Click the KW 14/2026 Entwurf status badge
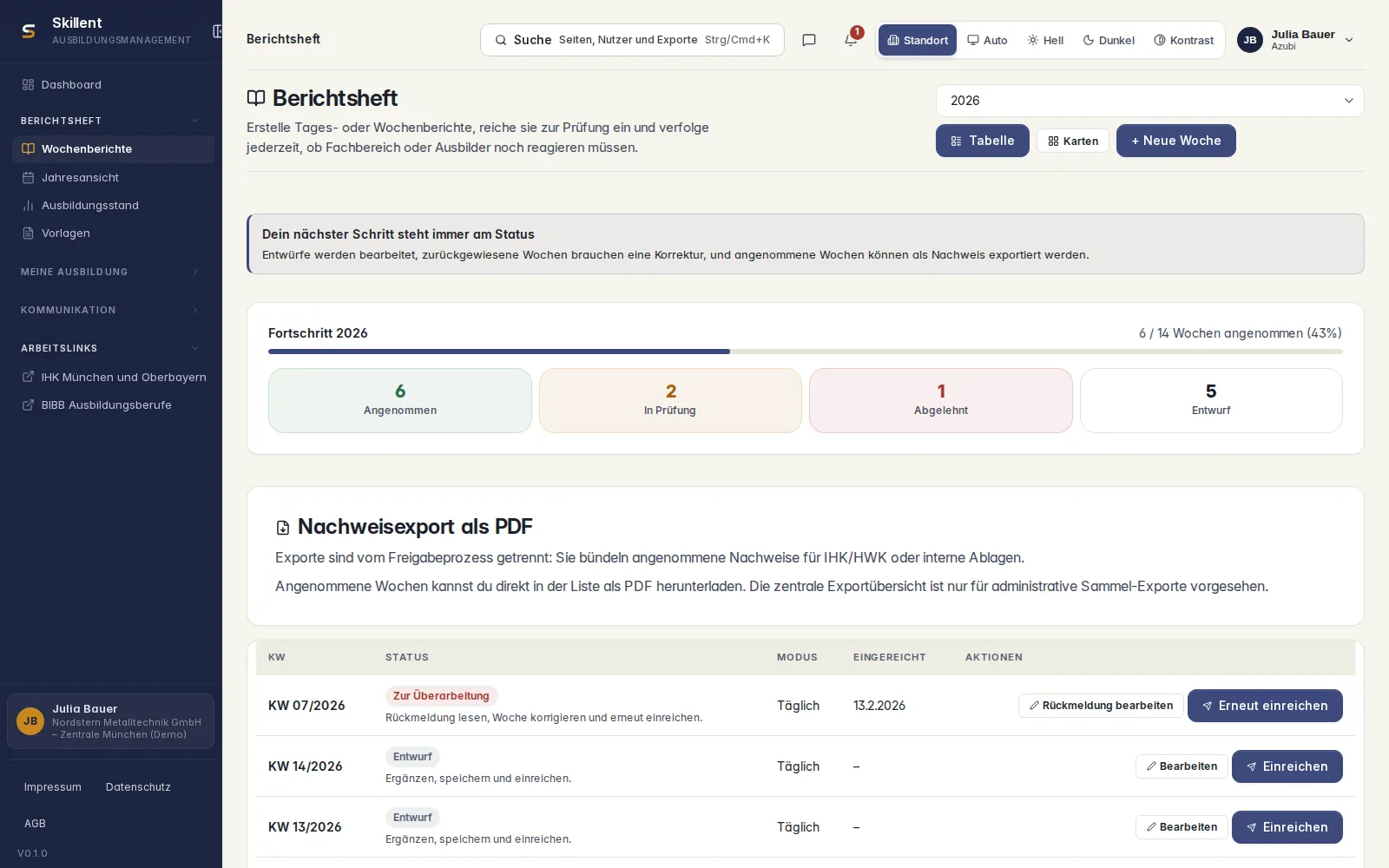1389x868 pixels. pyautogui.click(x=412, y=757)
